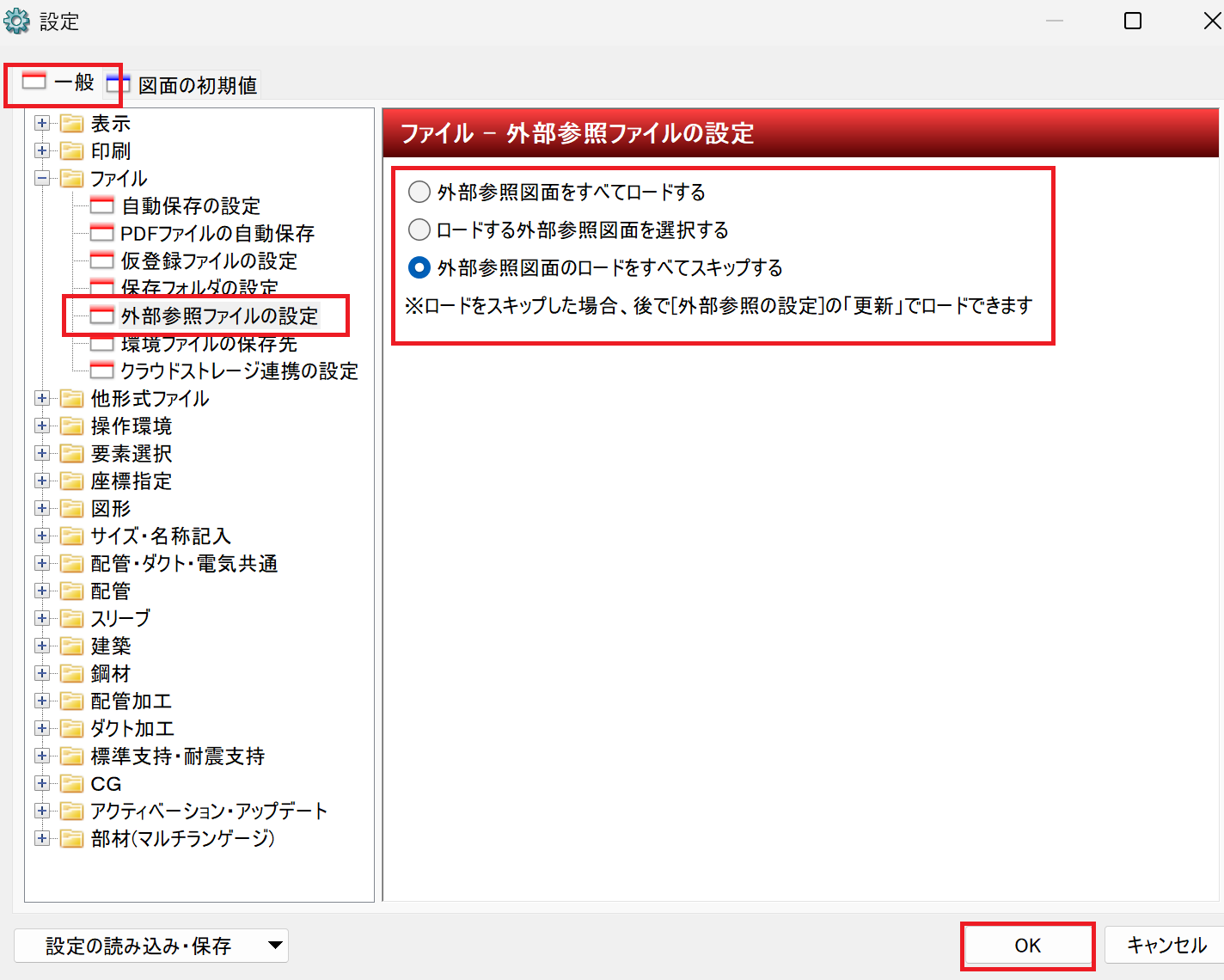Select 外部参照ファイルの設定 in the tree
This screenshot has width=1224, height=980.
tap(219, 315)
